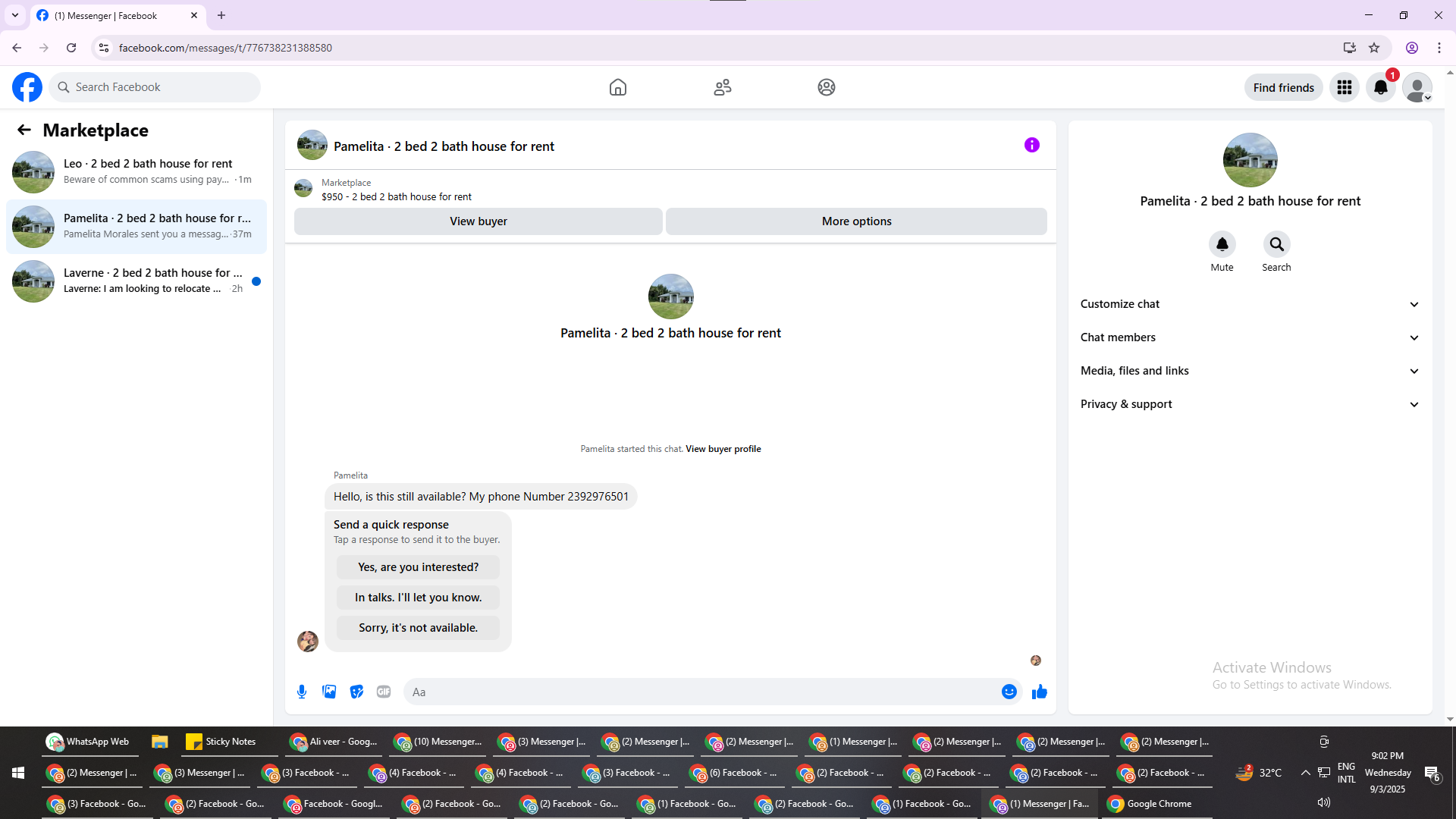Bookmark this page with the star icon
The image size is (1456, 819).
pyautogui.click(x=1374, y=48)
